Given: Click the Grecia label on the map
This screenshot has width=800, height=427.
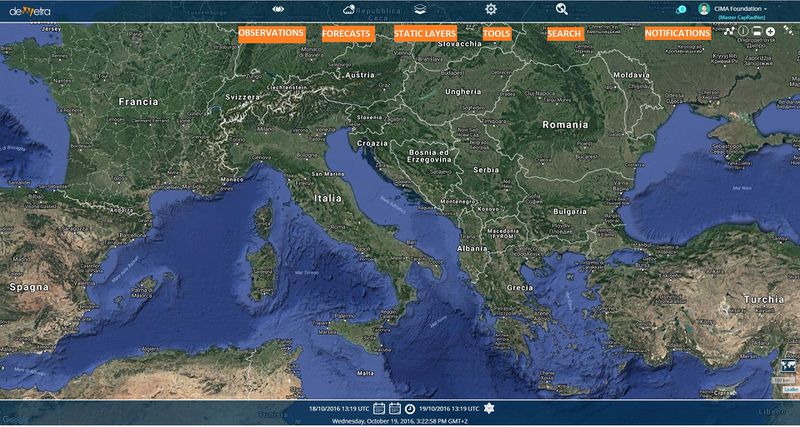Looking at the screenshot, I should click(x=520, y=288).
